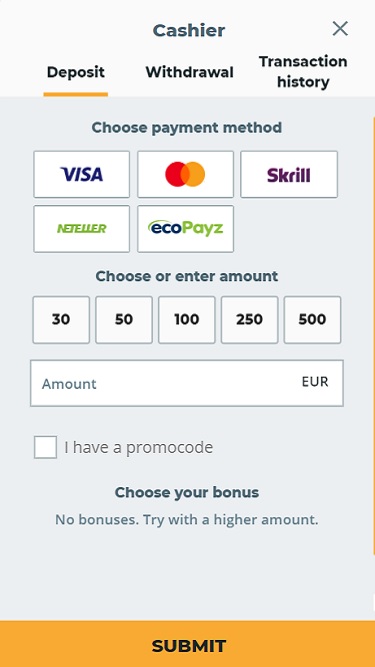Select the VISA payment method
375x667 pixels.
coord(82,174)
